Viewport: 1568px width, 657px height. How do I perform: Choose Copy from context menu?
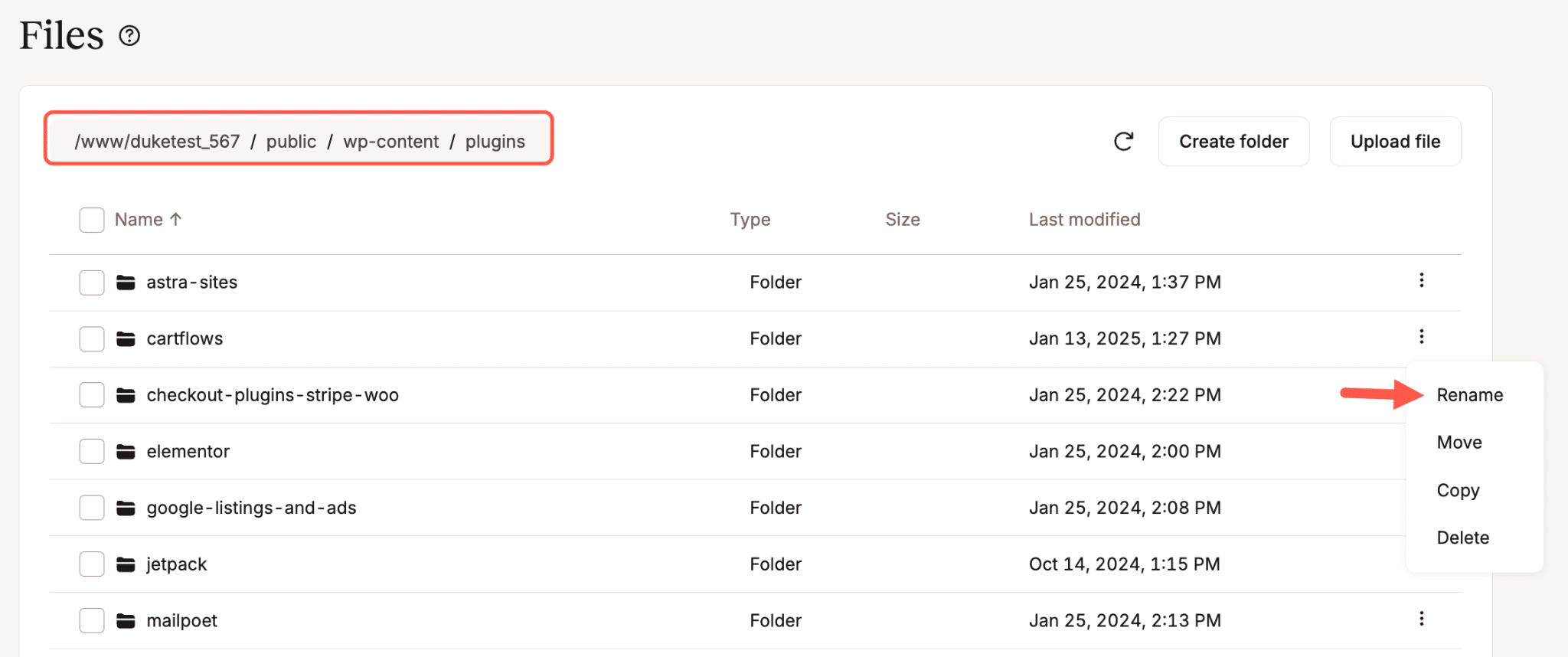pyautogui.click(x=1458, y=490)
